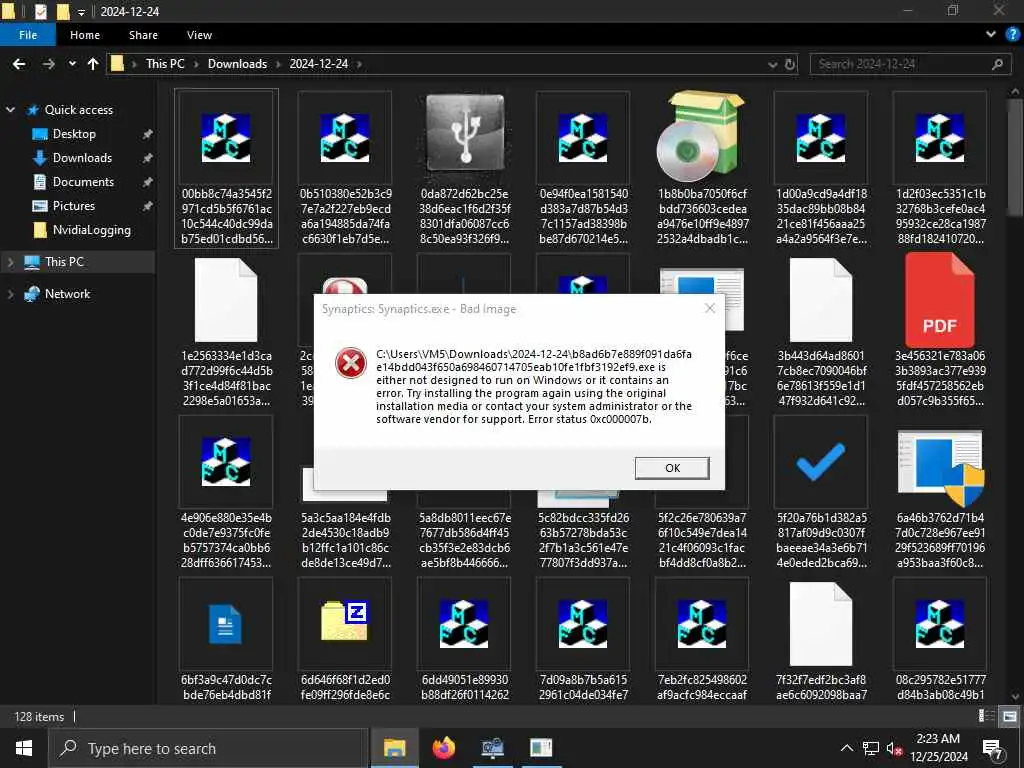Open Downloads in Quick access
1024x768 pixels.
(x=82, y=158)
